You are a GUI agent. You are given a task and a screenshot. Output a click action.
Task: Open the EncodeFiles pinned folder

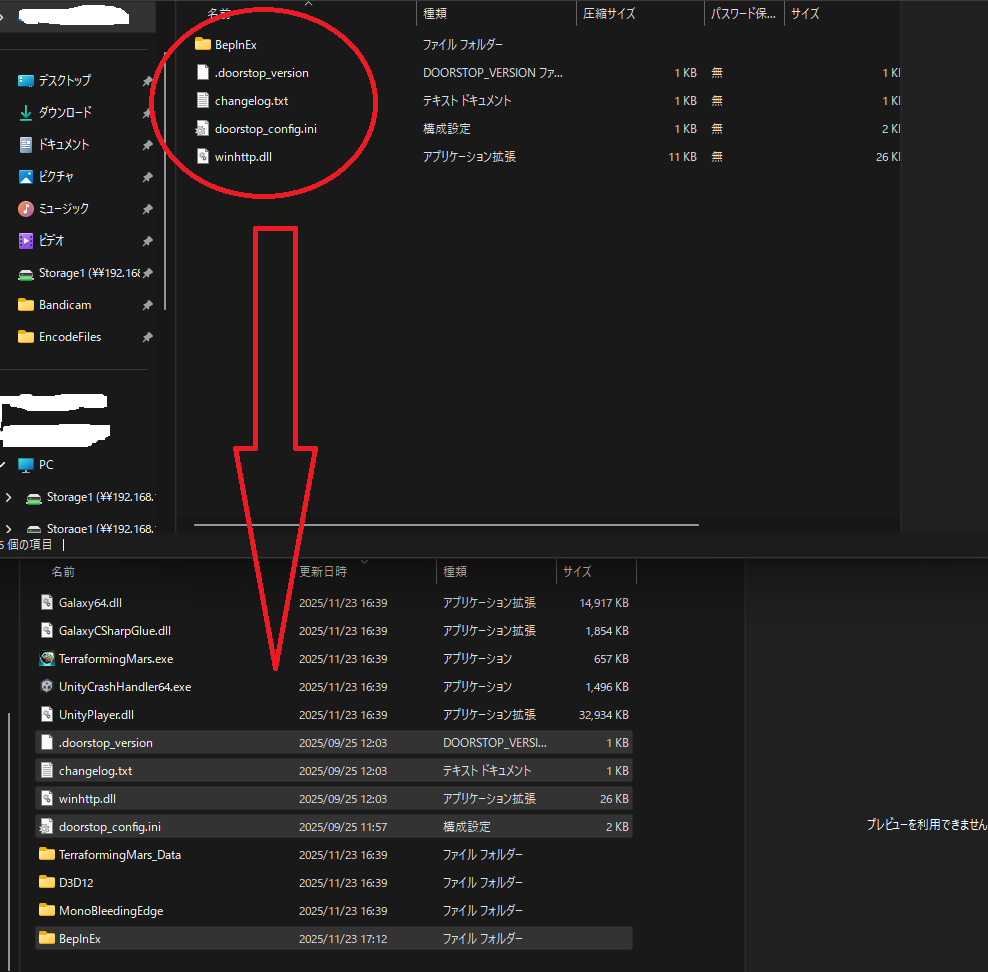pyautogui.click(x=69, y=337)
